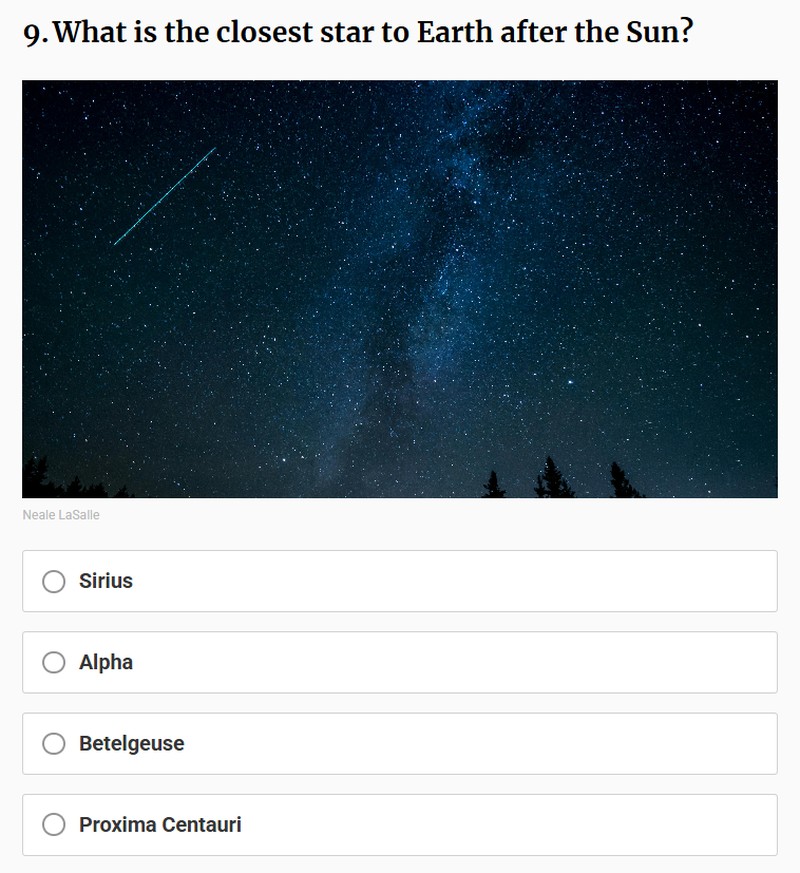
Task: Click the 'Sirius' answer label text
Action: pos(106,581)
